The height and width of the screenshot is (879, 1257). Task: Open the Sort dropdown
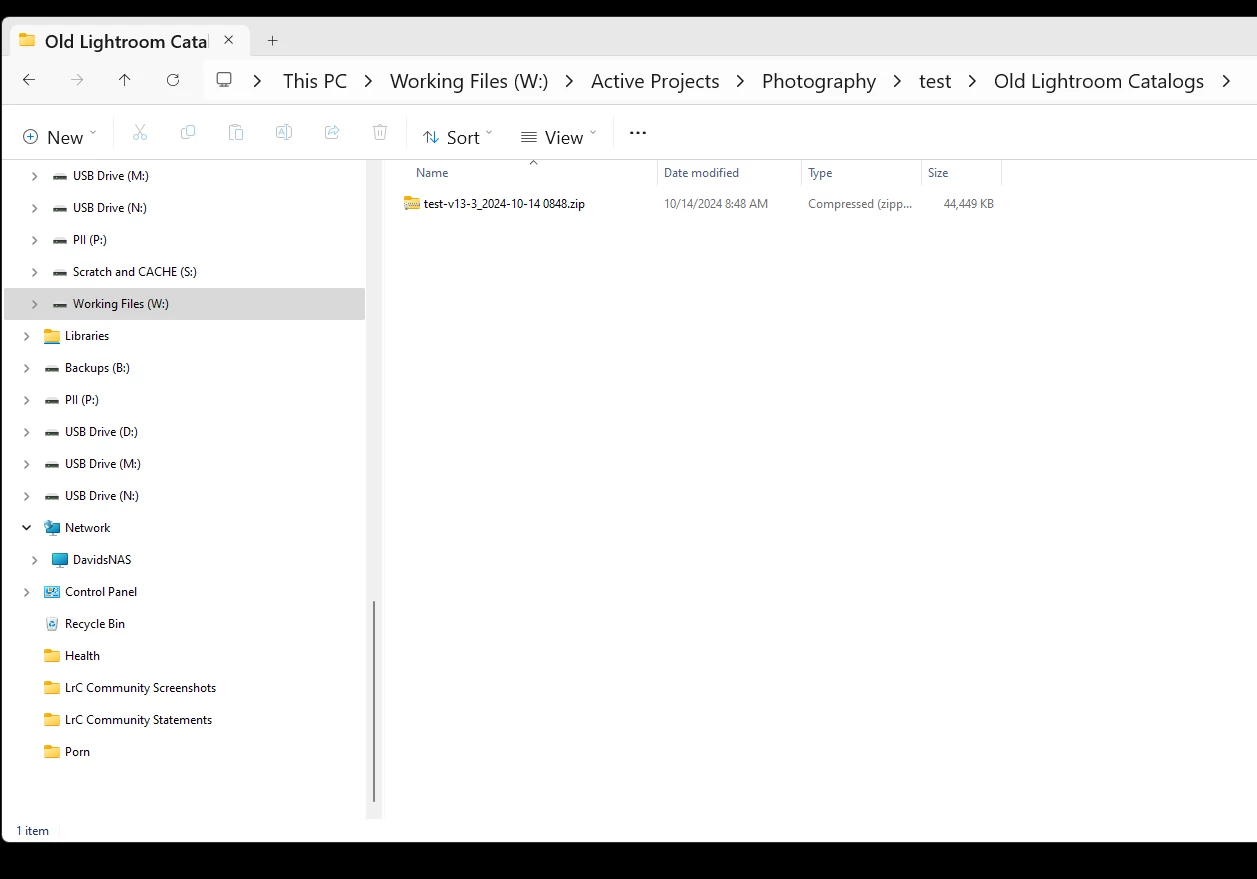pyautogui.click(x=458, y=137)
